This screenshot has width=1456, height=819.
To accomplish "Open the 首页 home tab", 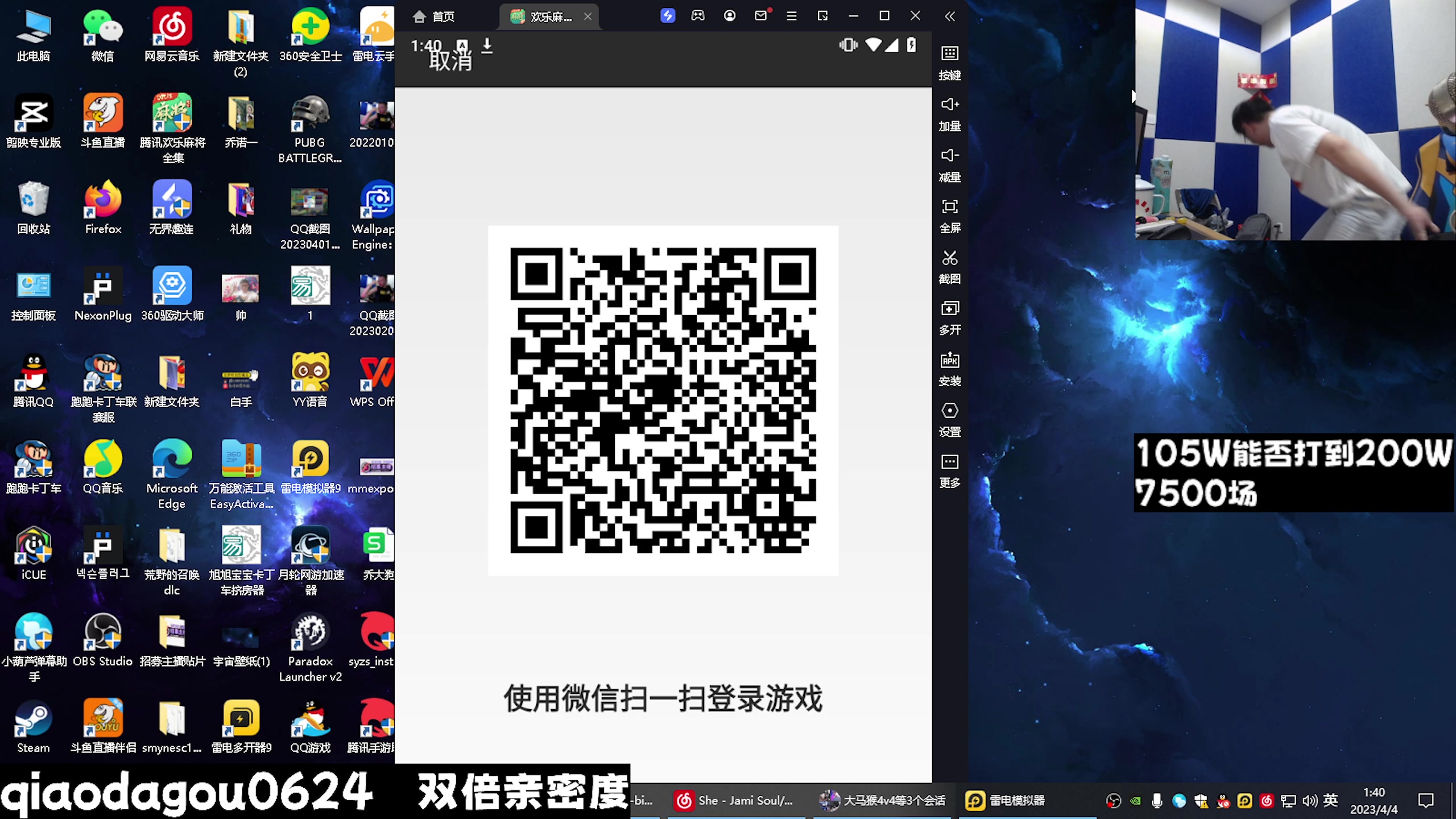I will coord(435,16).
